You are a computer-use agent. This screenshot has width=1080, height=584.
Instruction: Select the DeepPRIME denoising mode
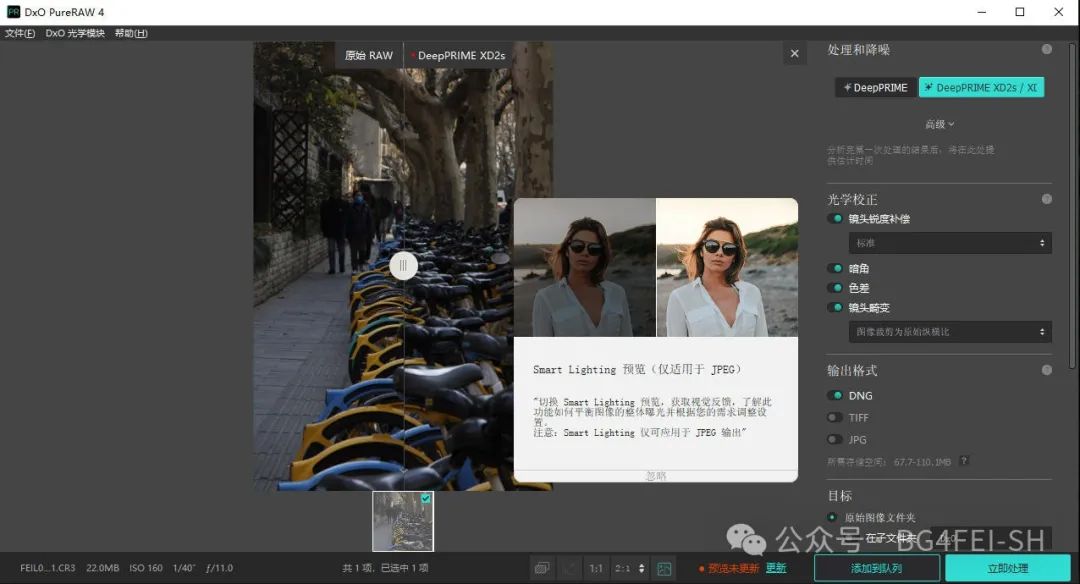point(875,87)
